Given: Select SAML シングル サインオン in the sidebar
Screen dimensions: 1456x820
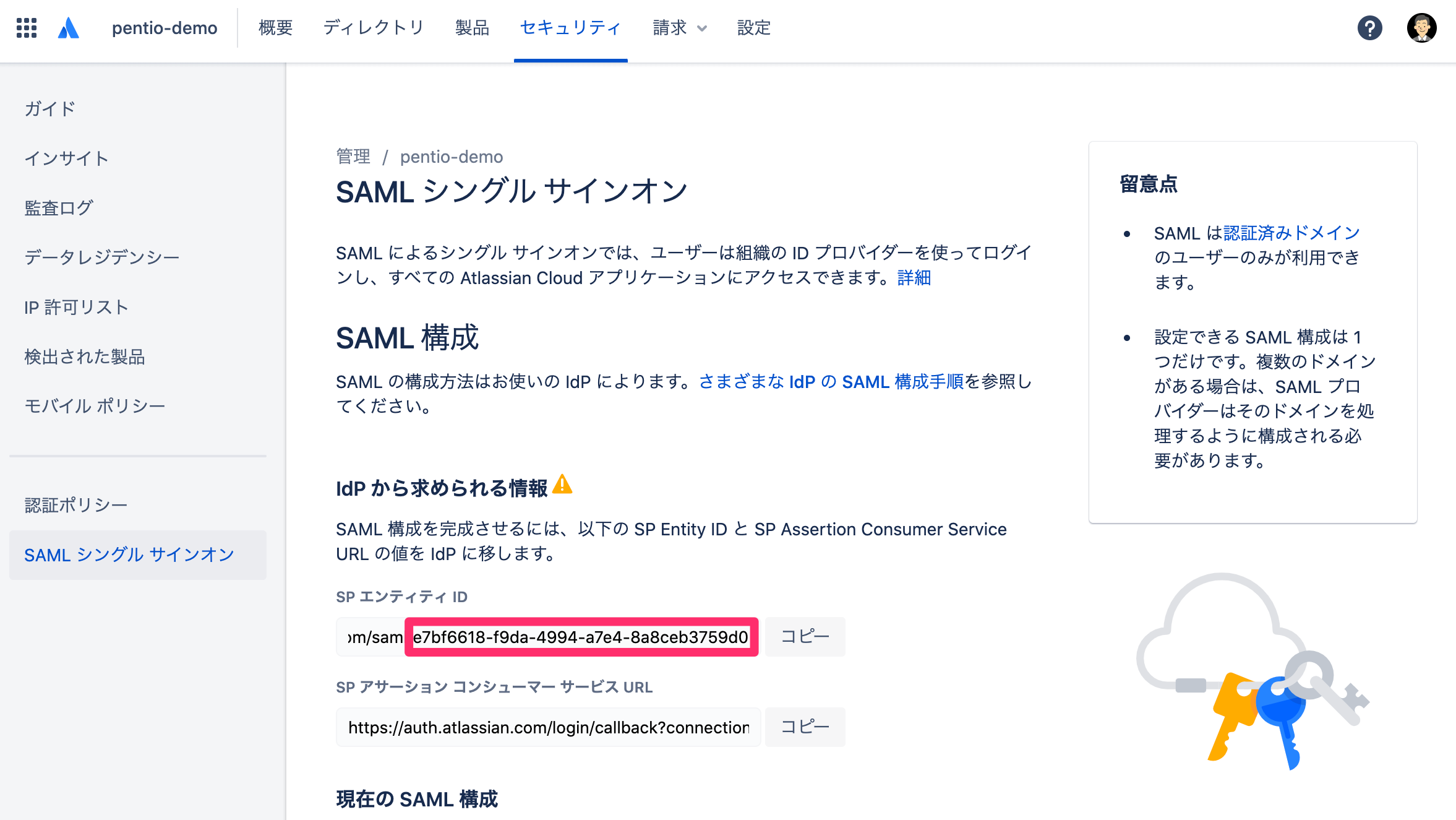Looking at the screenshot, I should click(x=138, y=555).
